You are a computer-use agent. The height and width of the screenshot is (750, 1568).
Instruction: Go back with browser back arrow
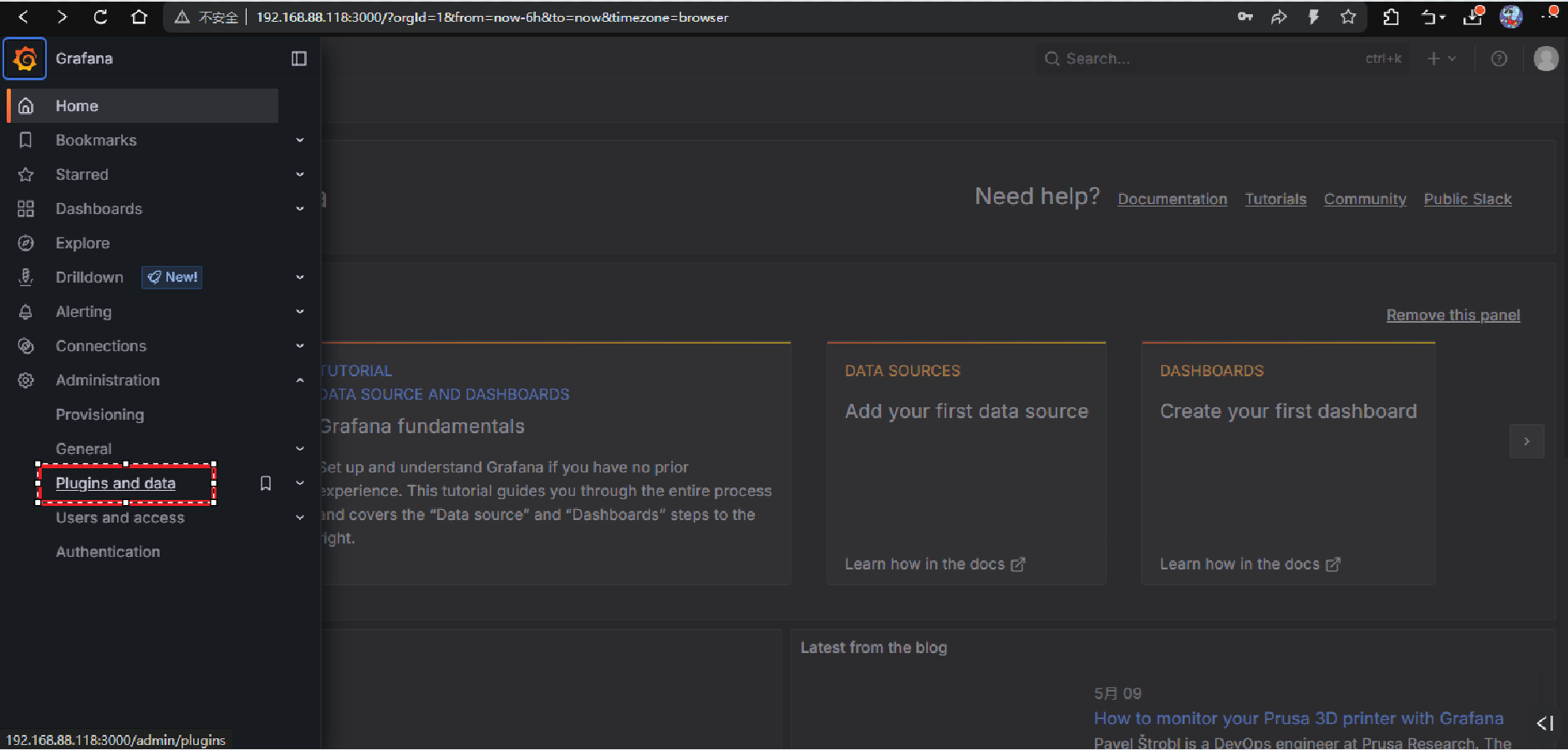[x=23, y=17]
